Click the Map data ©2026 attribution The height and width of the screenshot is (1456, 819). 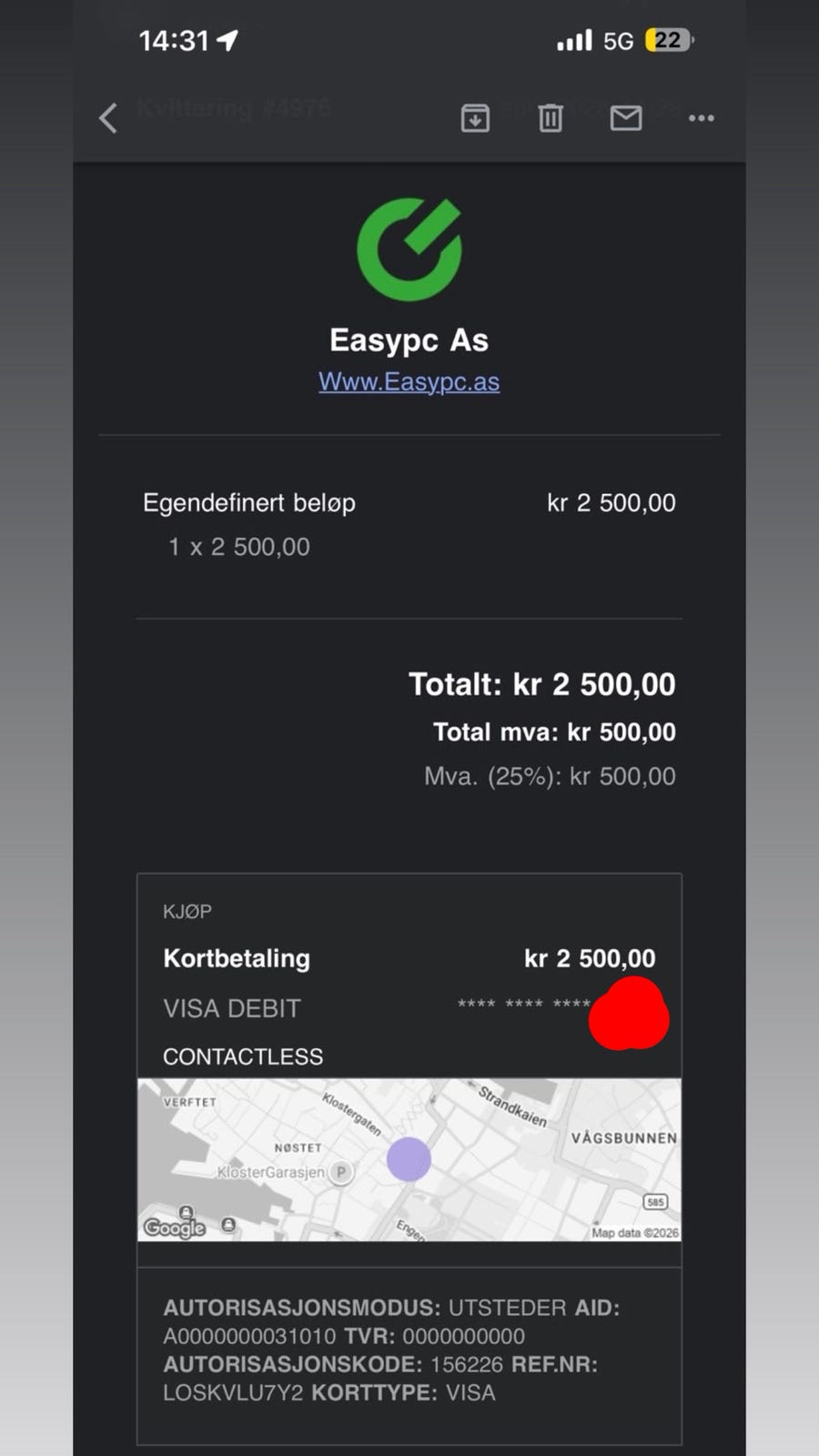coord(634,1233)
